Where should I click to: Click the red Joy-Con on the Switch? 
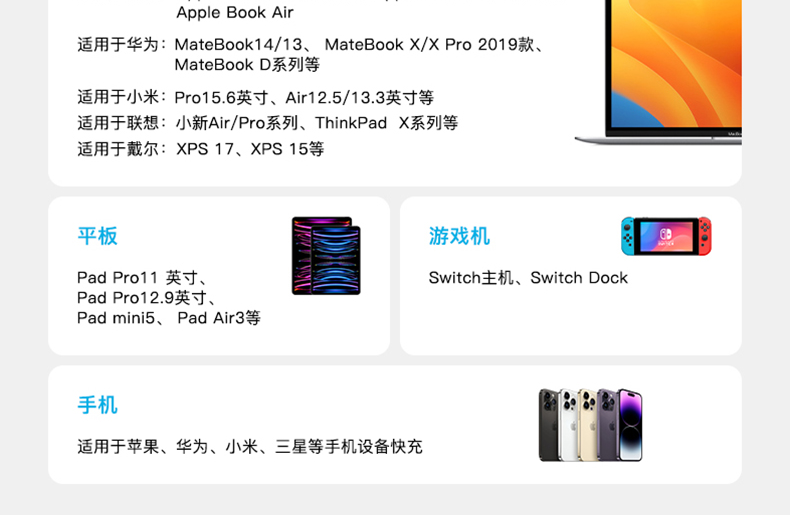point(705,236)
